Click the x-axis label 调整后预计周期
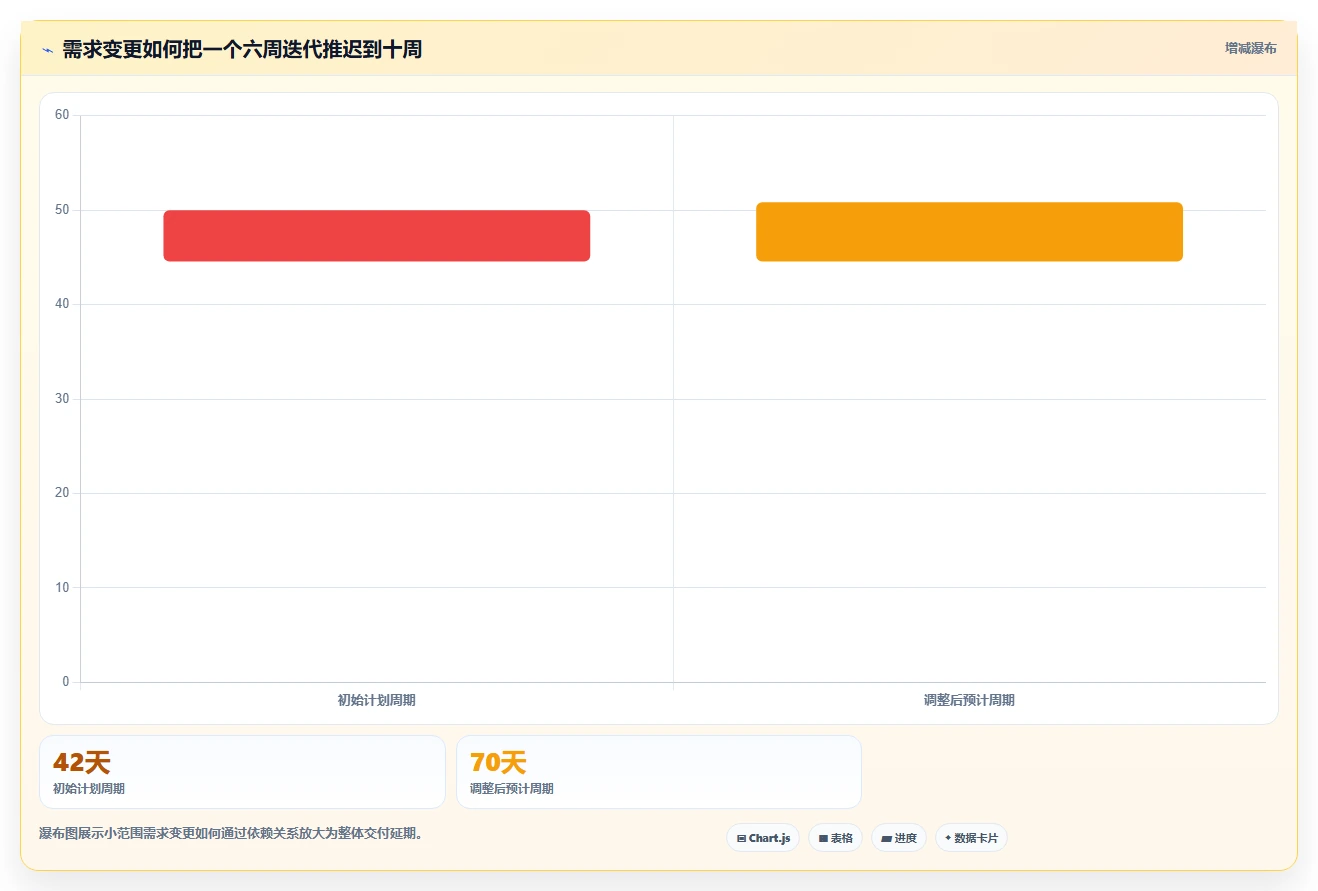Image resolution: width=1318 pixels, height=891 pixels. (x=969, y=700)
